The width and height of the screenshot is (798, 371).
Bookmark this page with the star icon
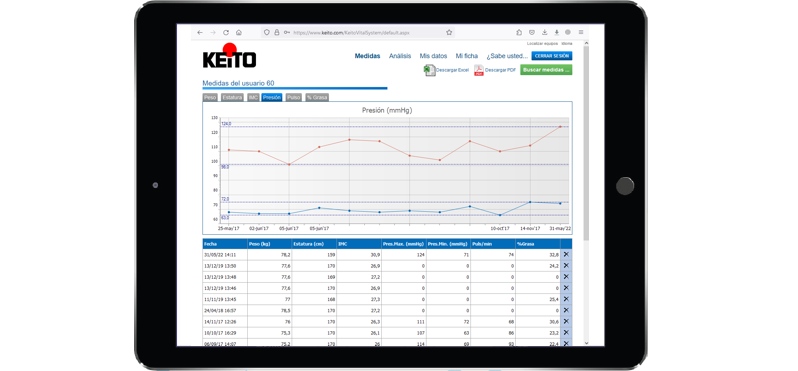coord(449,33)
